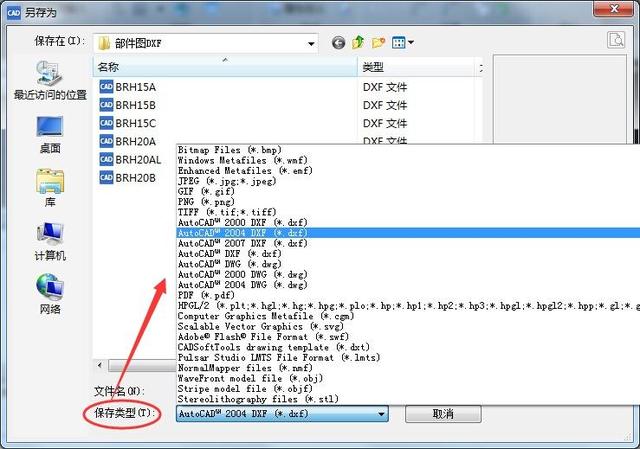Choose Adobe Flash File Format (*.swf)
The width and height of the screenshot is (640, 449).
[408, 337]
